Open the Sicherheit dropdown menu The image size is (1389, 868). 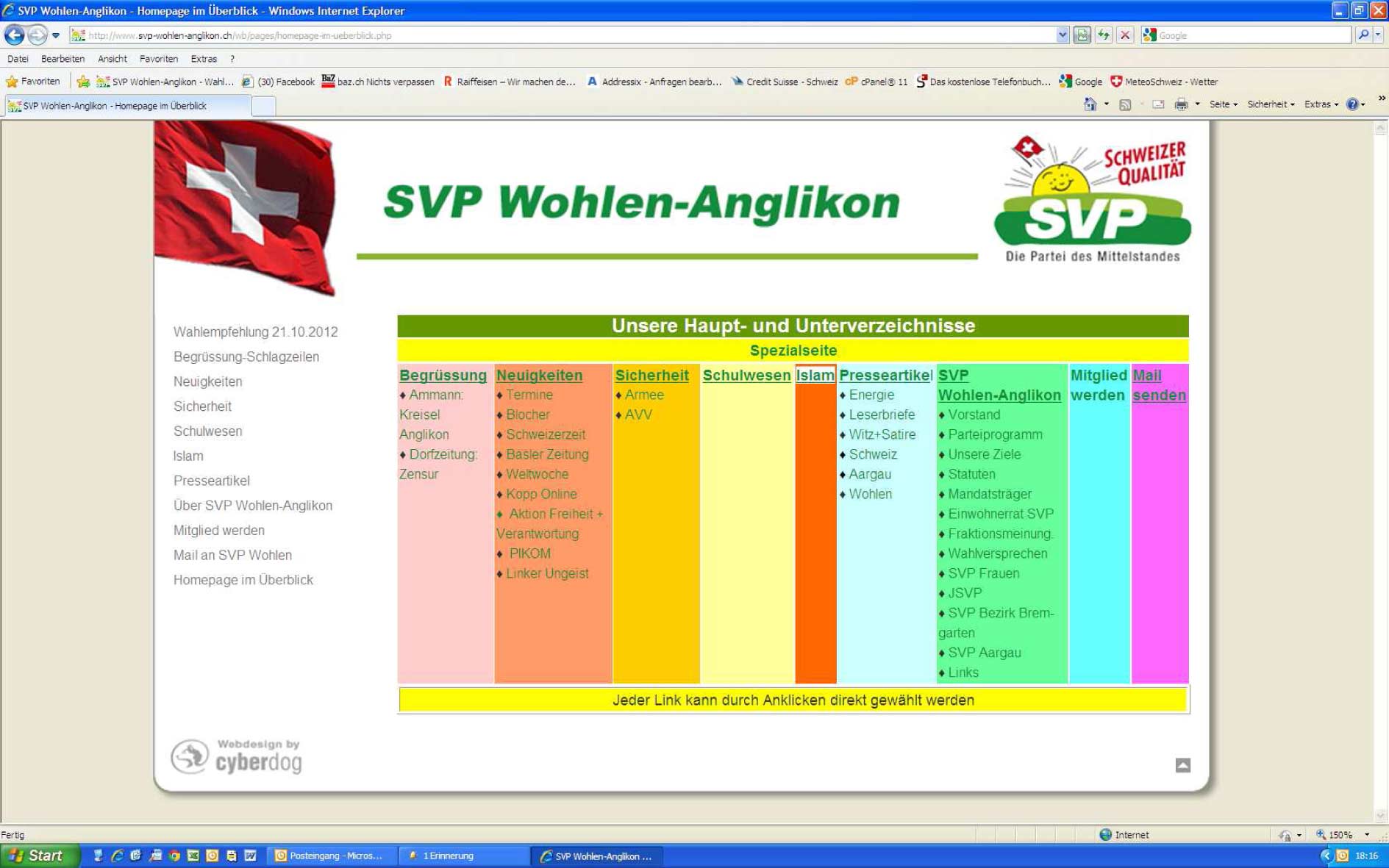(x=1271, y=104)
